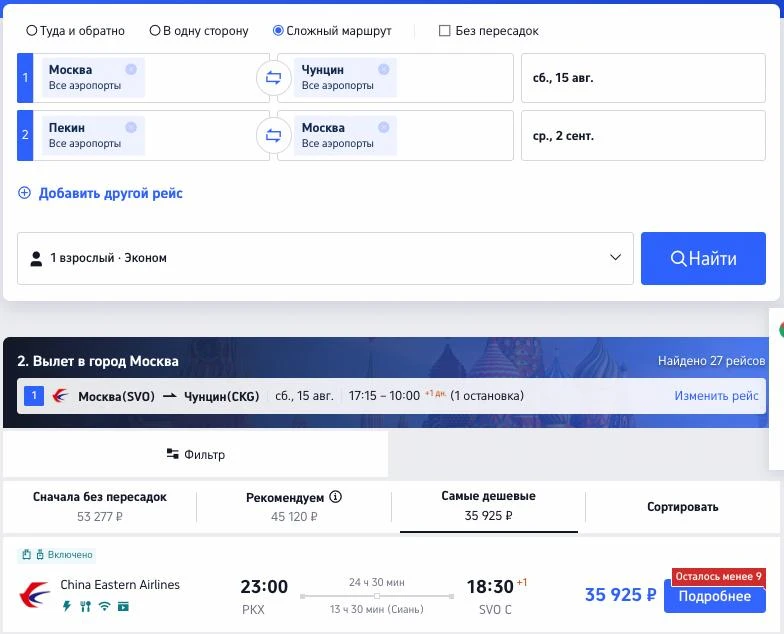Image resolution: width=784 pixels, height=634 pixels.
Task: Select В одну сторону radio option
Action: (x=154, y=31)
